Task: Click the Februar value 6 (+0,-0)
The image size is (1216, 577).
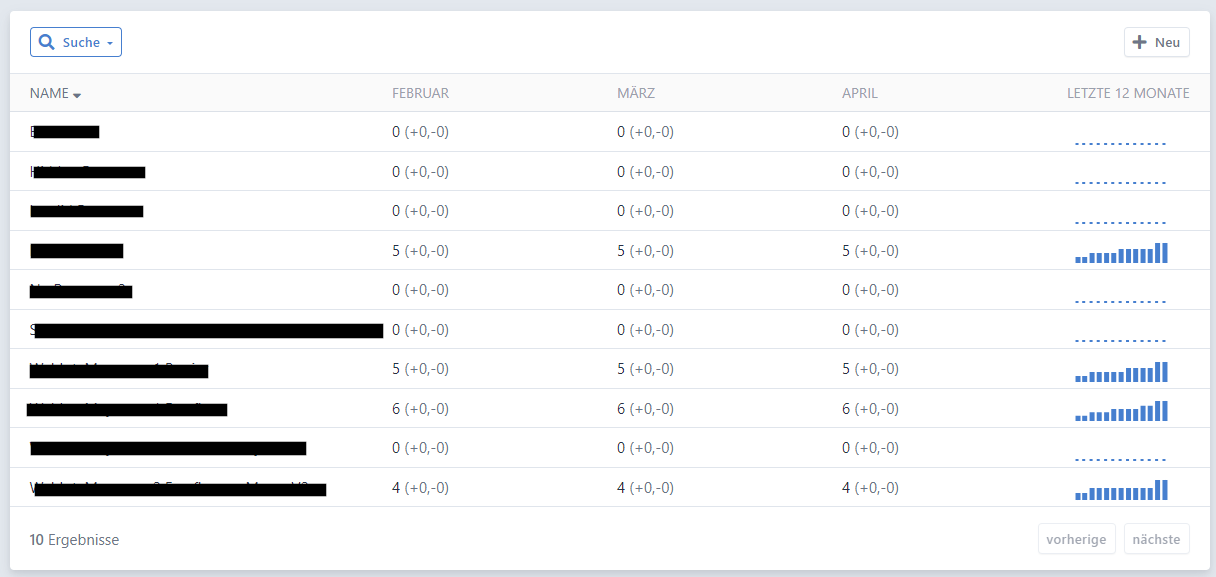Action: pyautogui.click(x=420, y=409)
